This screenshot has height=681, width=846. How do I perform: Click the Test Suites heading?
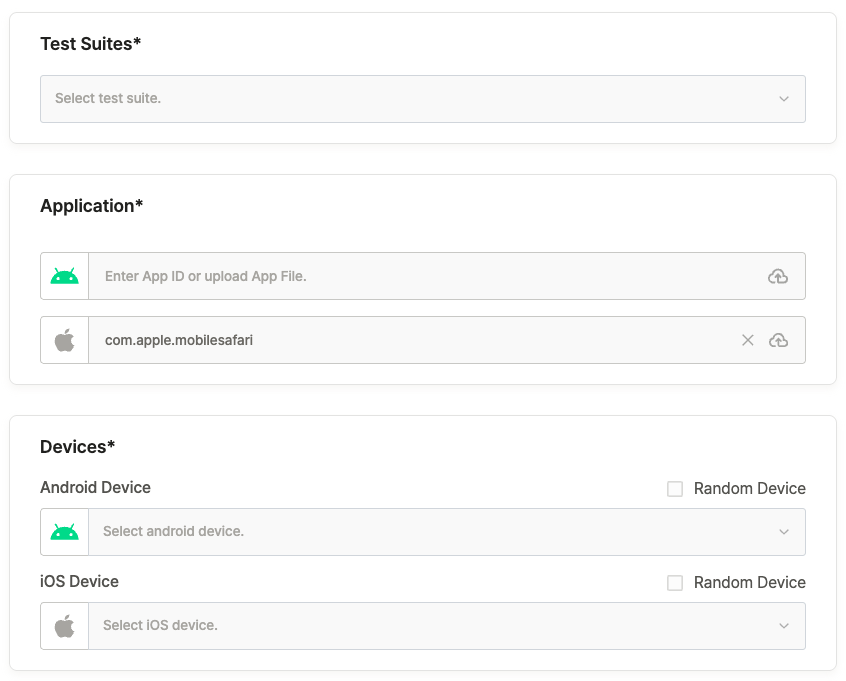(91, 44)
